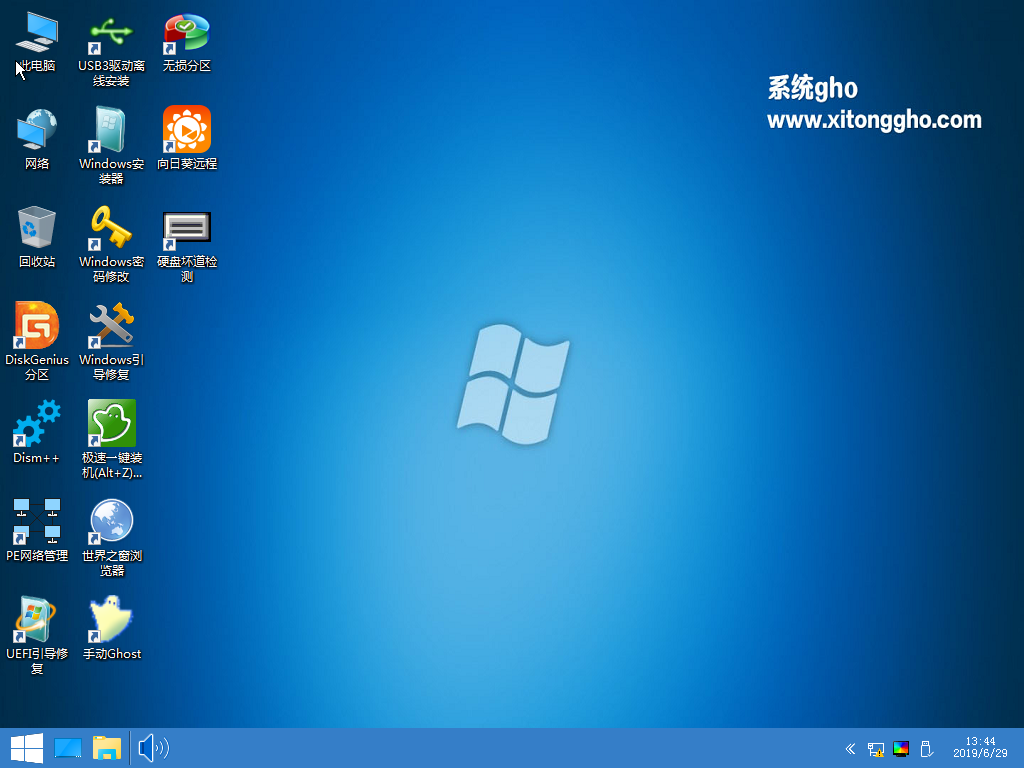Open File Explorer from the taskbar
Image resolution: width=1024 pixels, height=768 pixels.
(106, 748)
